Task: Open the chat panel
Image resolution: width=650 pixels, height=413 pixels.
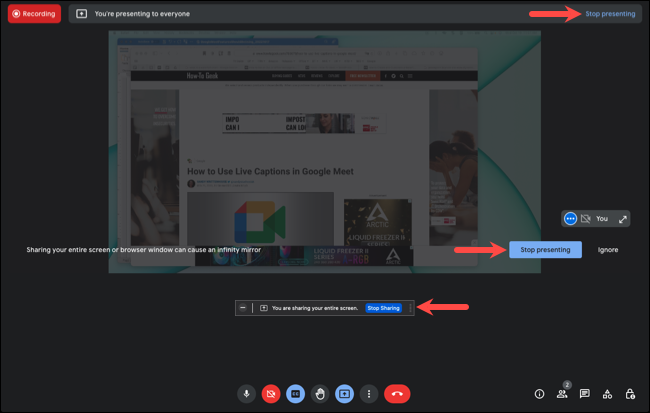Action: tap(585, 394)
